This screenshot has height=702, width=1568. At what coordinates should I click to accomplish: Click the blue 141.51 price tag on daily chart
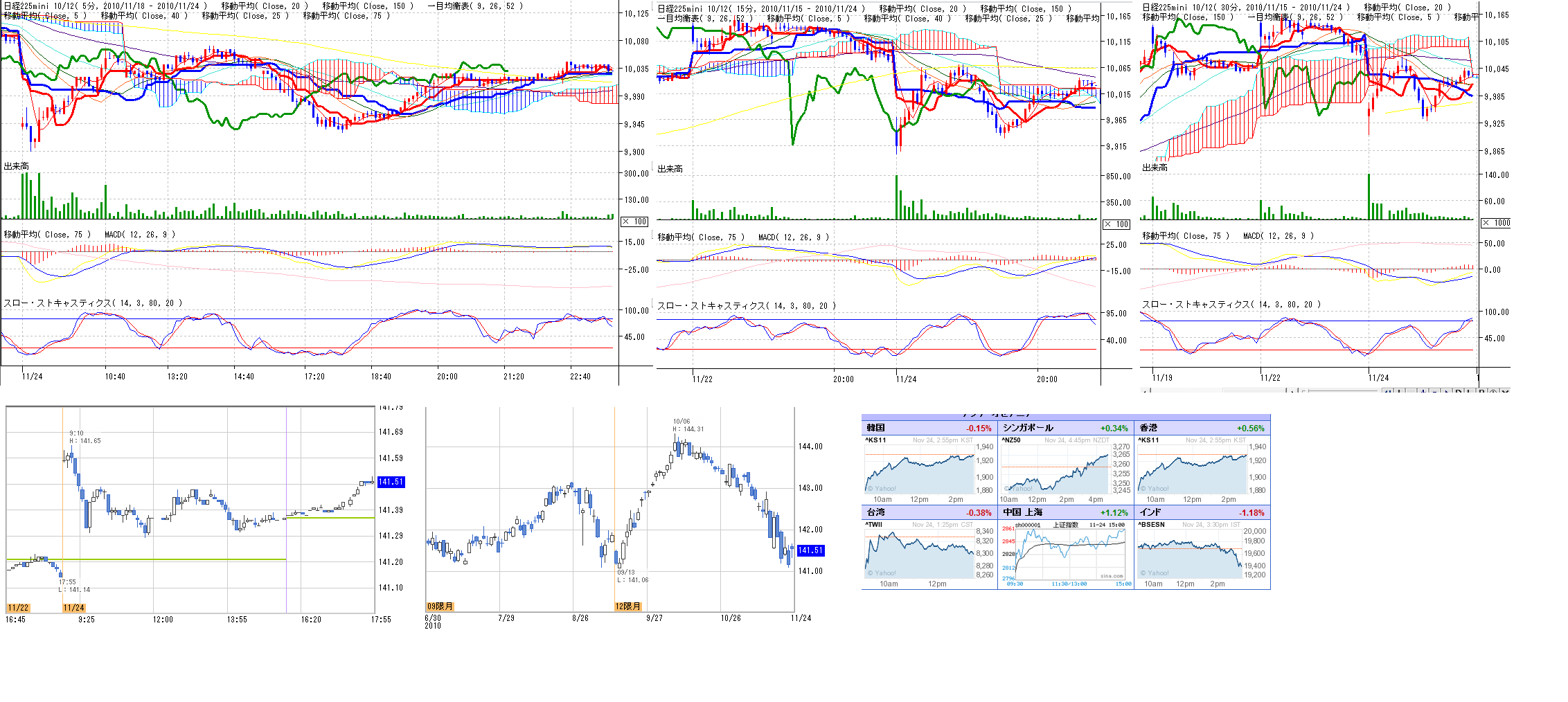[x=810, y=550]
